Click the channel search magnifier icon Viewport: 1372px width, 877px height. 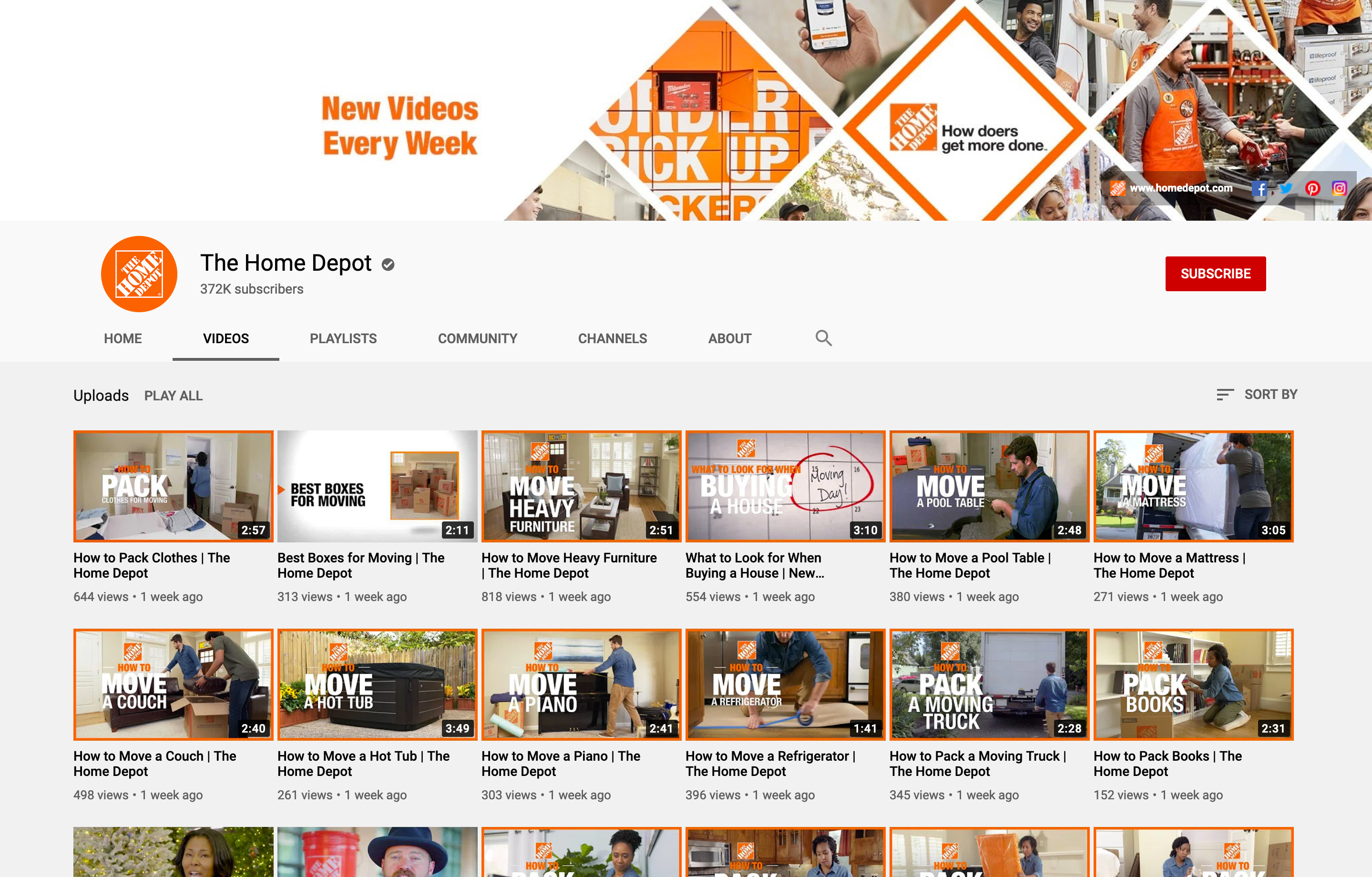coord(823,338)
